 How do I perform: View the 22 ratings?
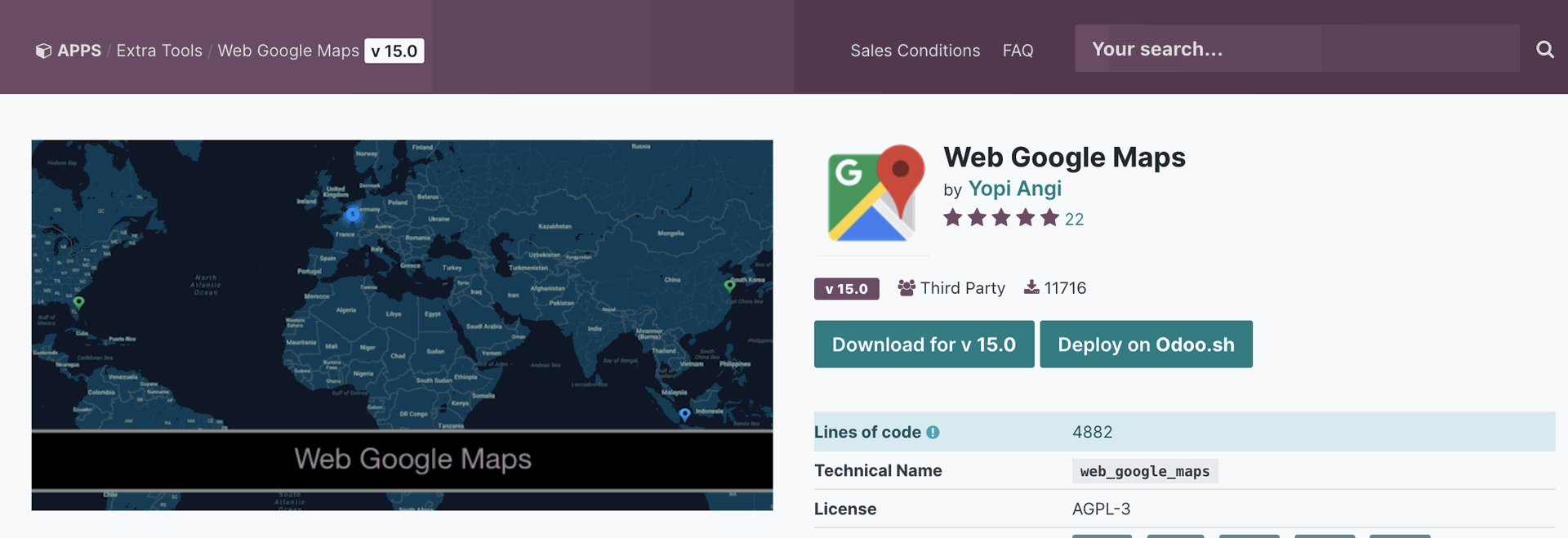[1074, 219]
